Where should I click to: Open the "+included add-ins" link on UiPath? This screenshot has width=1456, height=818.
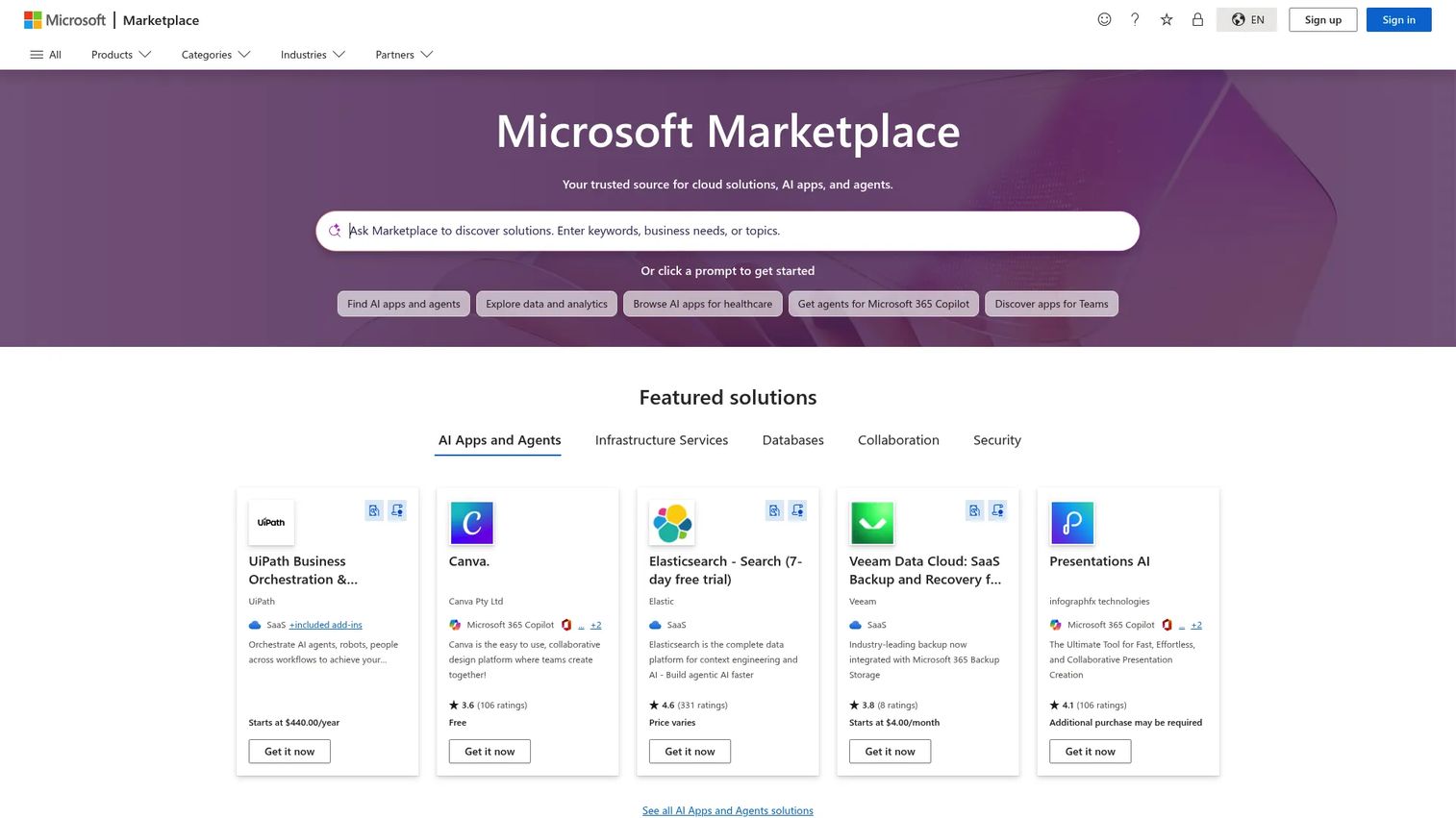pyautogui.click(x=326, y=625)
